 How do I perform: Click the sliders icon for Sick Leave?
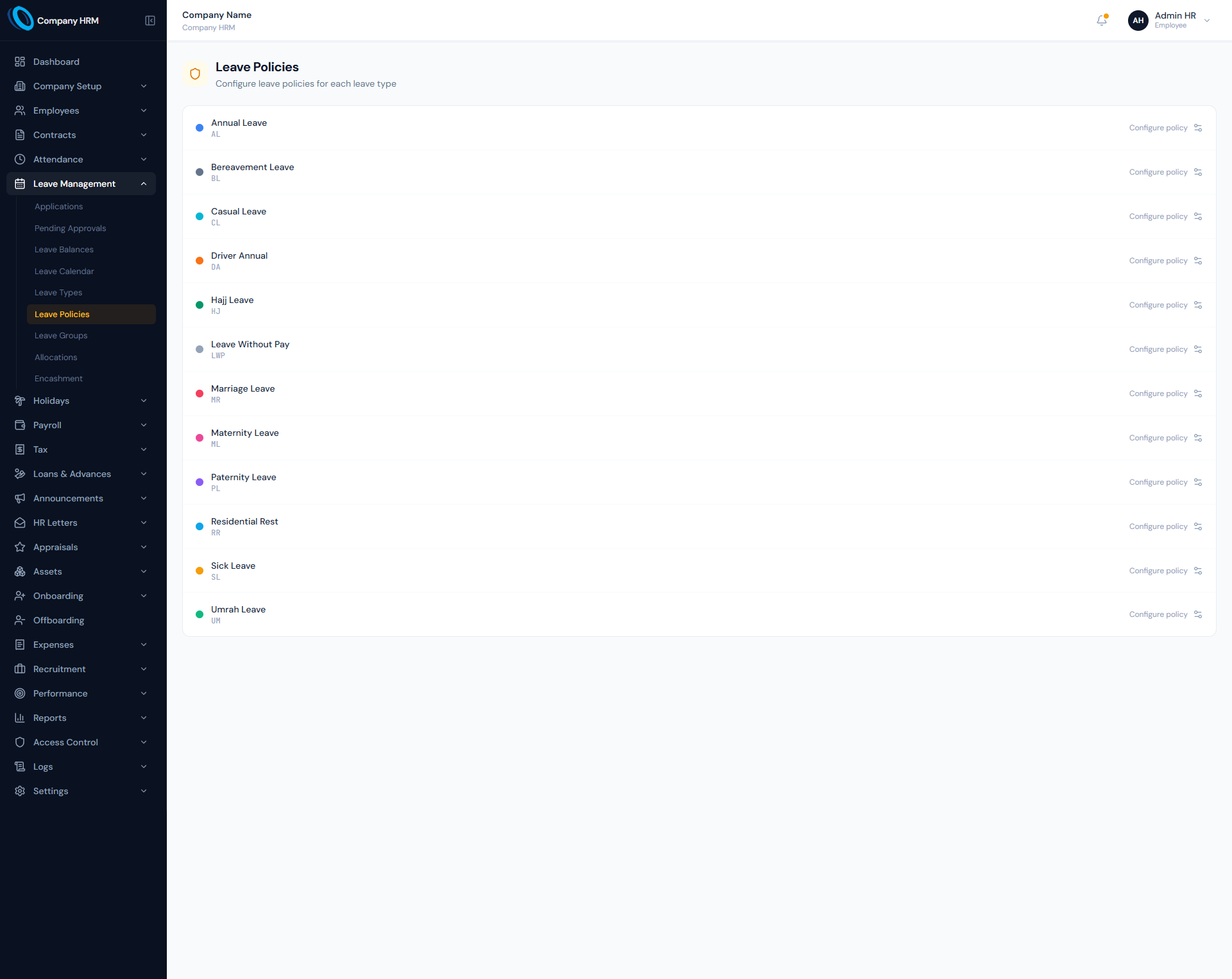pos(1198,571)
